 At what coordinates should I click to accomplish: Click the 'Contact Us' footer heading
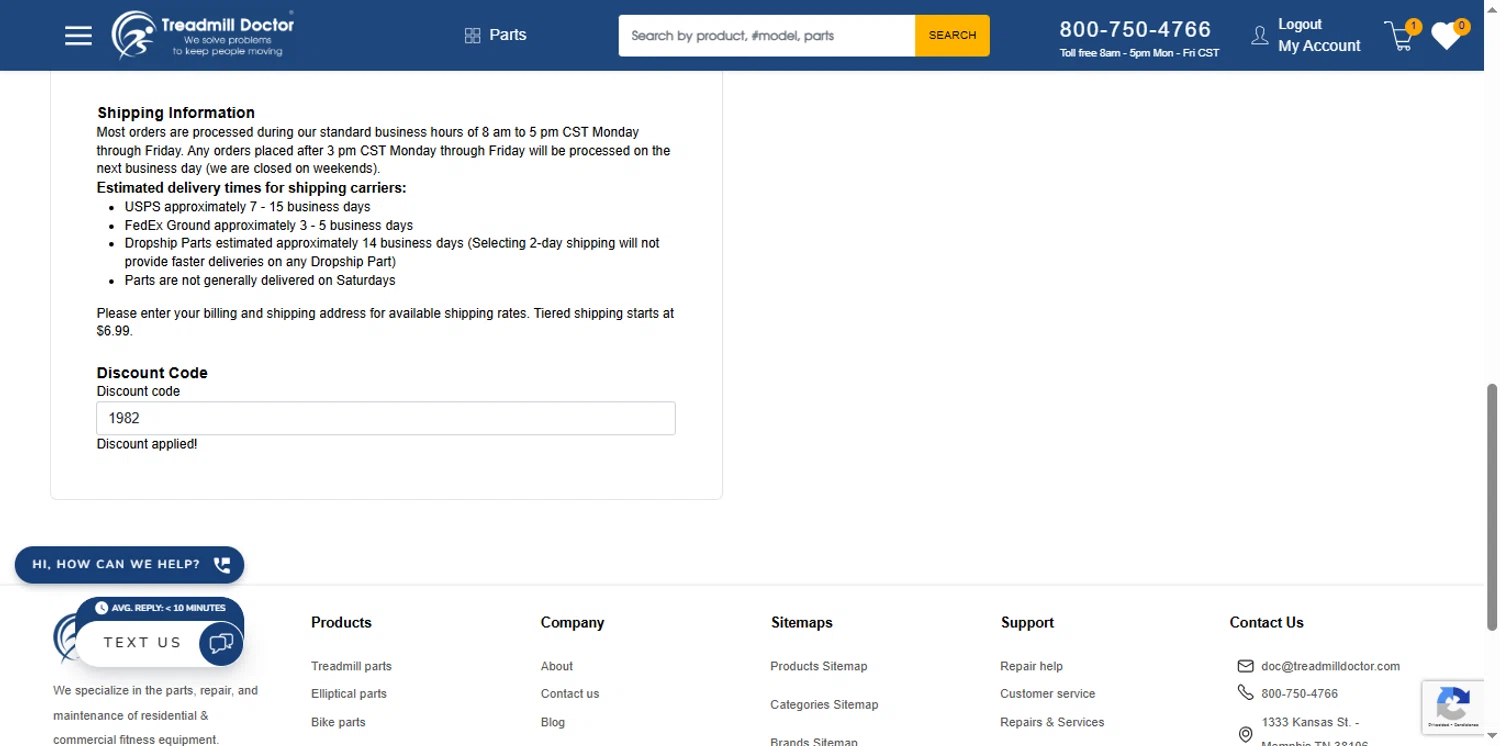click(1266, 622)
